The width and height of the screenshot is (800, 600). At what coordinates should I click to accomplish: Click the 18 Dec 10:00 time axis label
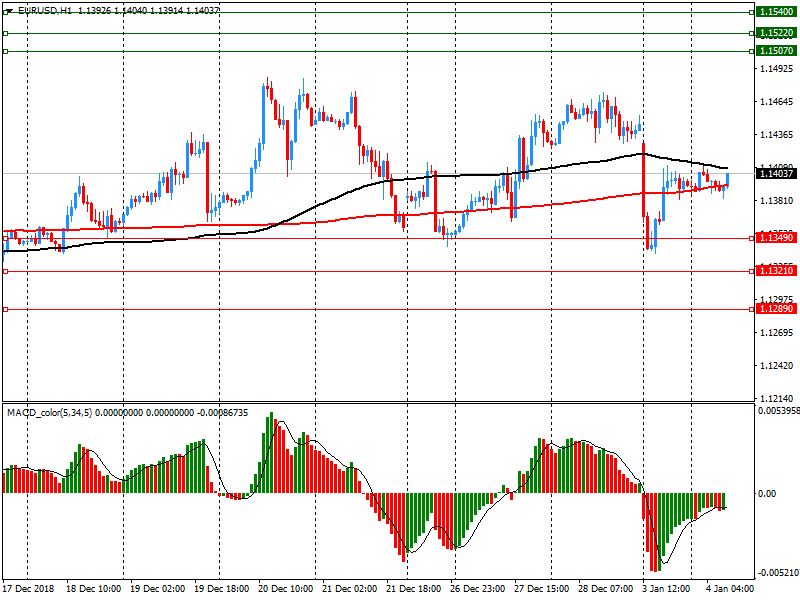point(93,588)
